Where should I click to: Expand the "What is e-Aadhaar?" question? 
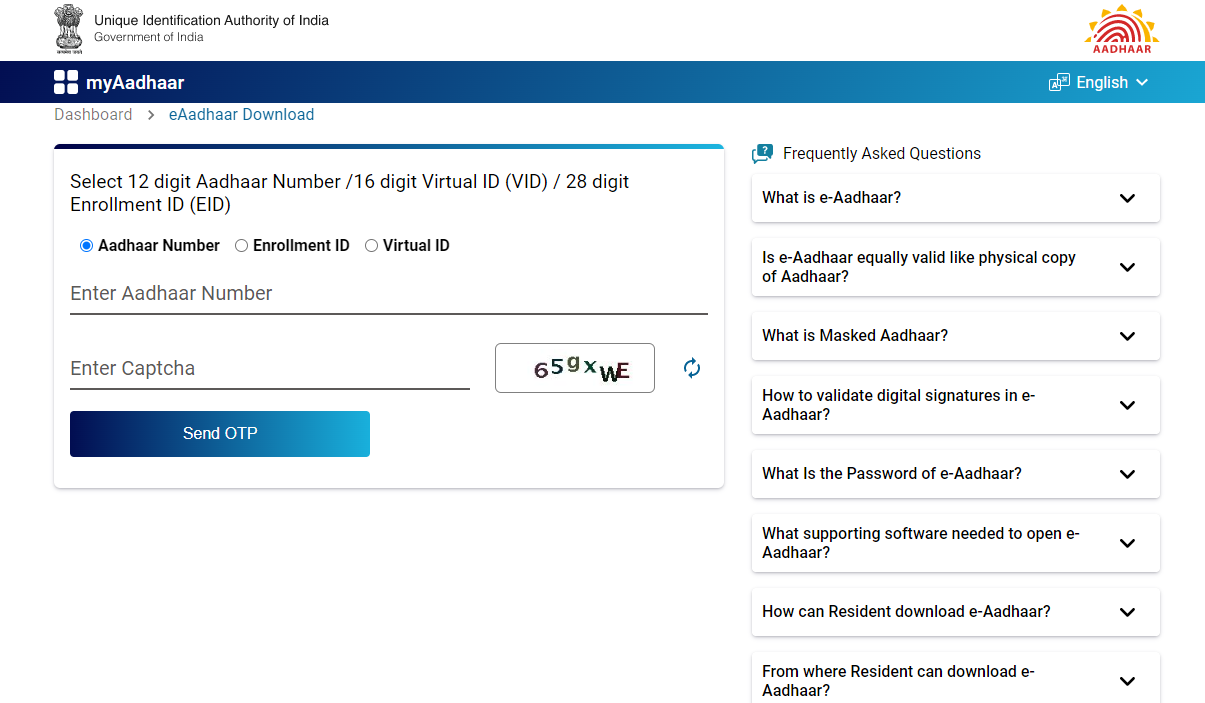[x=955, y=198]
